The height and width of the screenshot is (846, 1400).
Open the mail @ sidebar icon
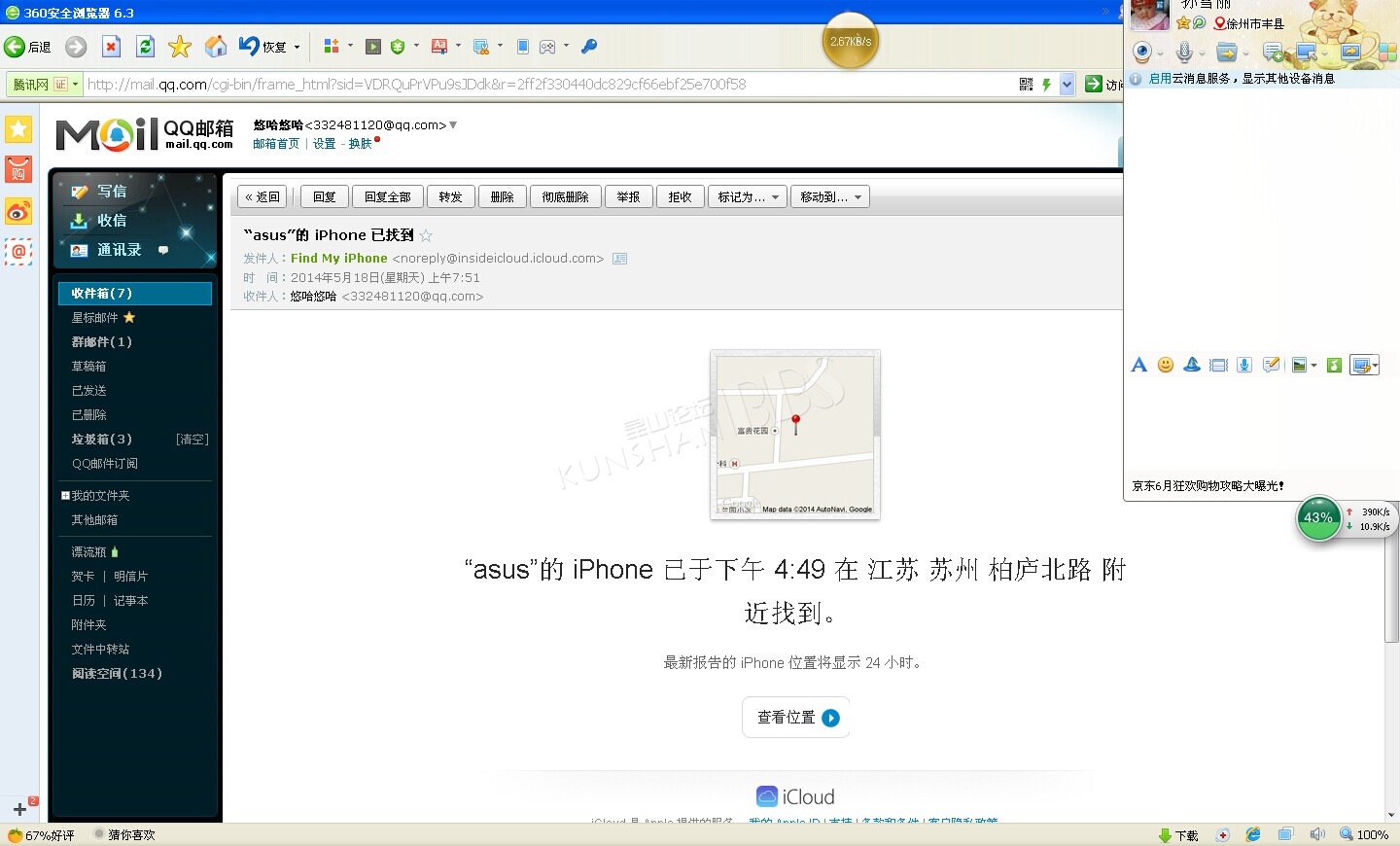click(18, 252)
